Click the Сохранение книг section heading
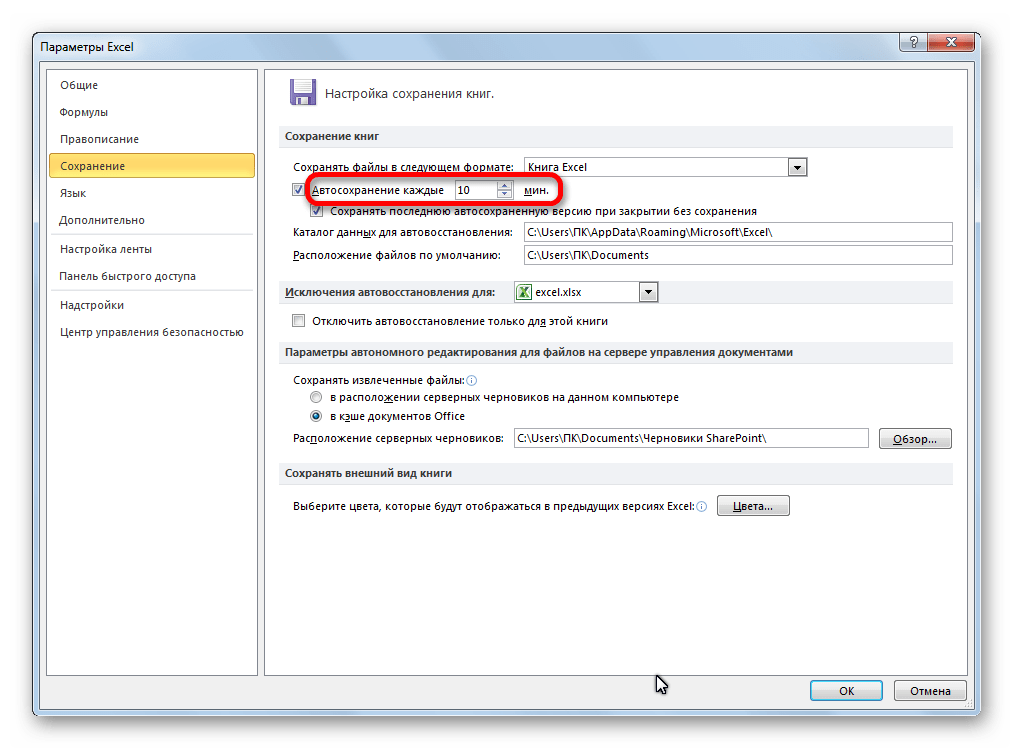This screenshot has height=749, width=1014. pyautogui.click(x=332, y=136)
